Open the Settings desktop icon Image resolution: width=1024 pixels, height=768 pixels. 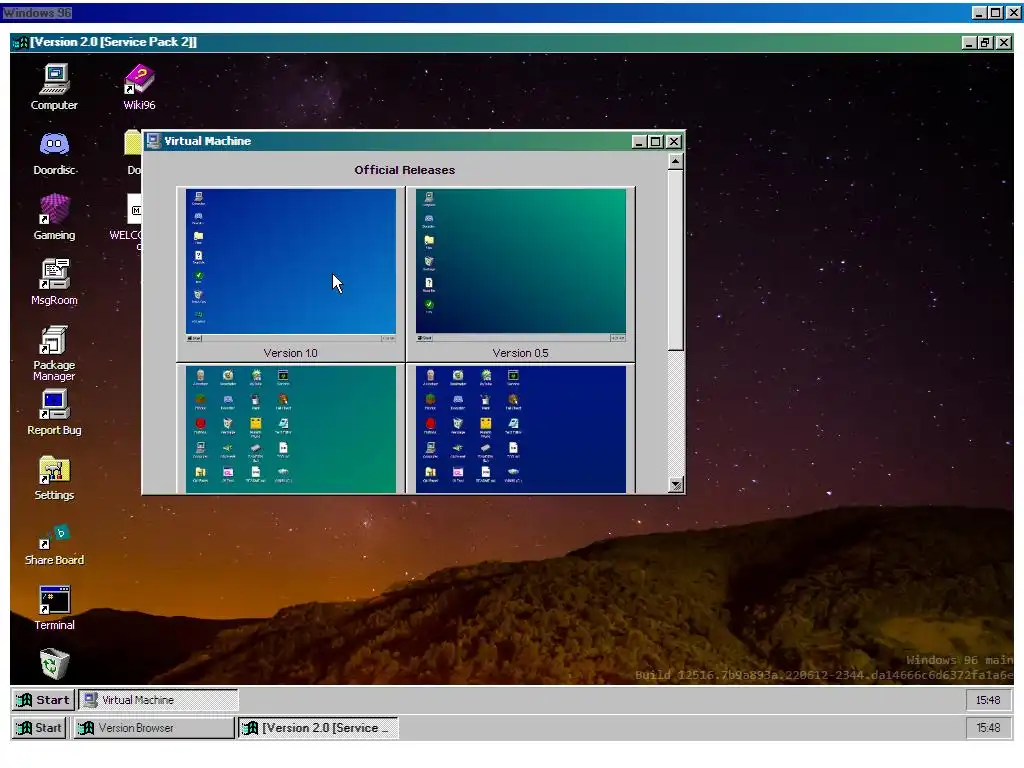[x=54, y=477]
